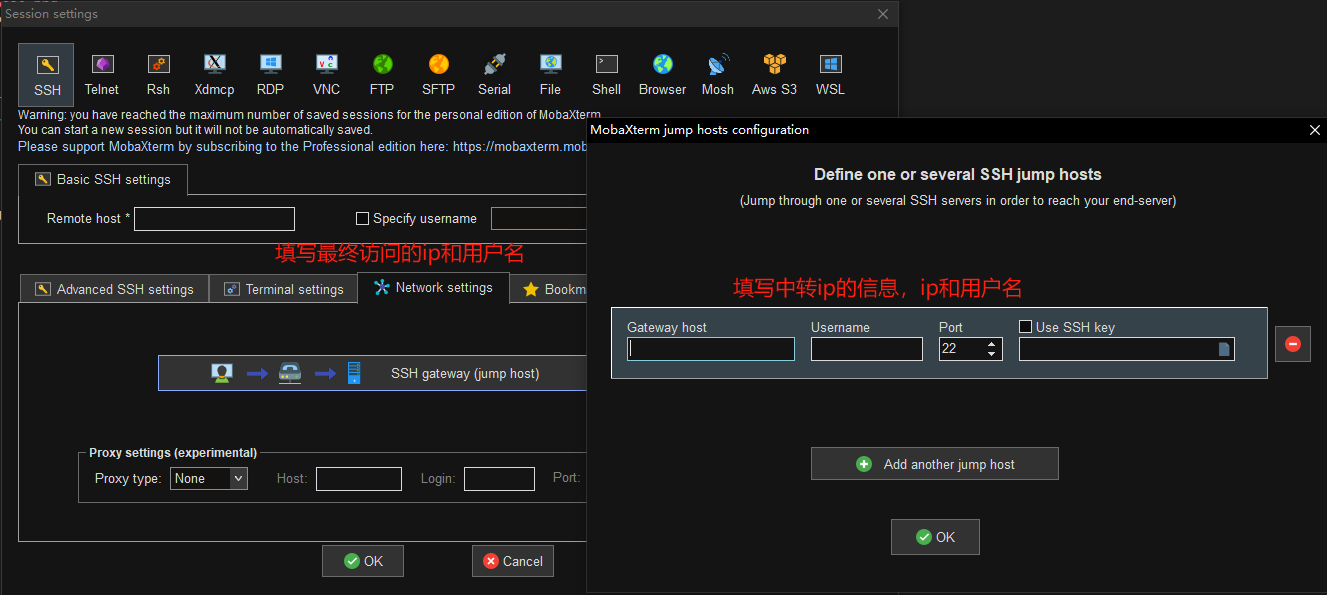Viewport: 1327px width, 595px height.
Task: Pick the RDP session type
Action: (x=270, y=75)
